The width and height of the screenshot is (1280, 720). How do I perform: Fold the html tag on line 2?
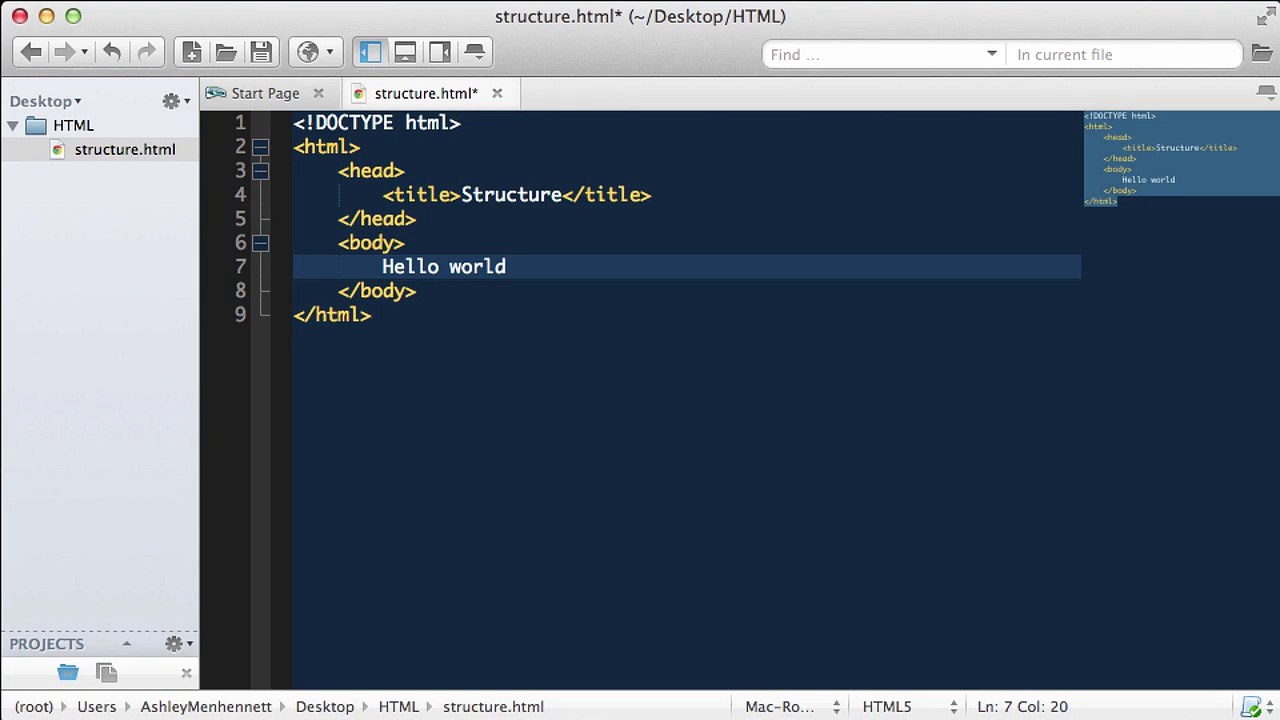click(260, 147)
